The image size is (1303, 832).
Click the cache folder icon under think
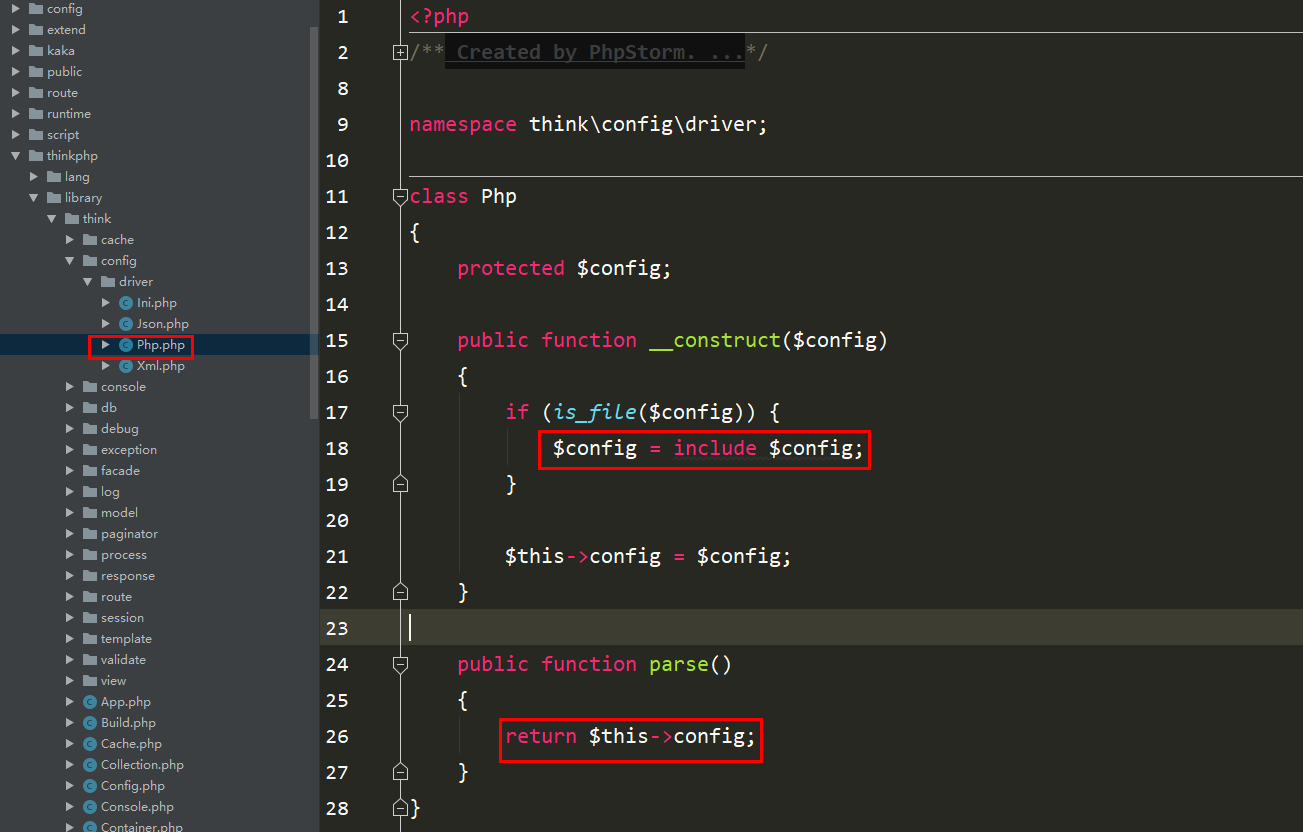point(90,240)
